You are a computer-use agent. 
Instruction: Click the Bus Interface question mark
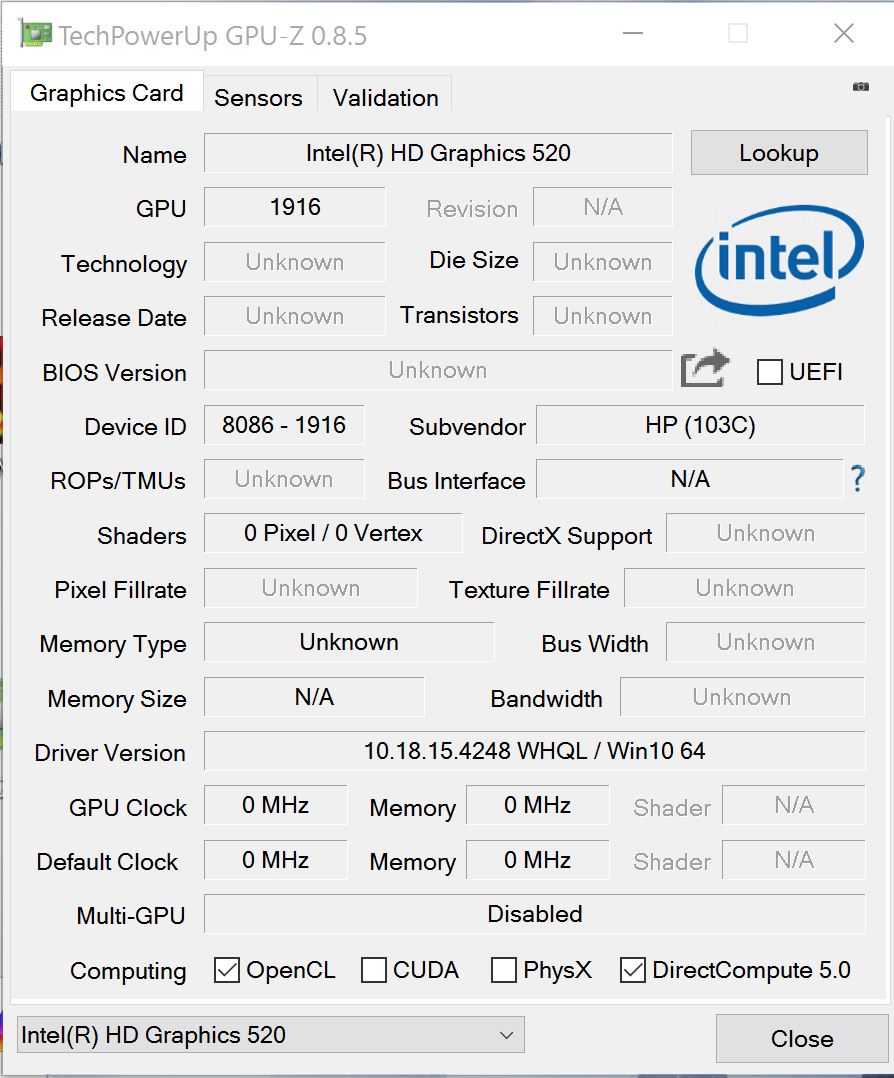(857, 480)
